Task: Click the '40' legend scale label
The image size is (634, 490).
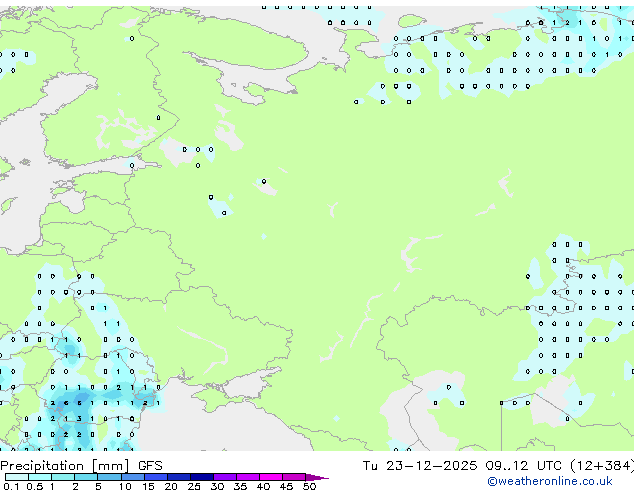Action: (x=263, y=486)
